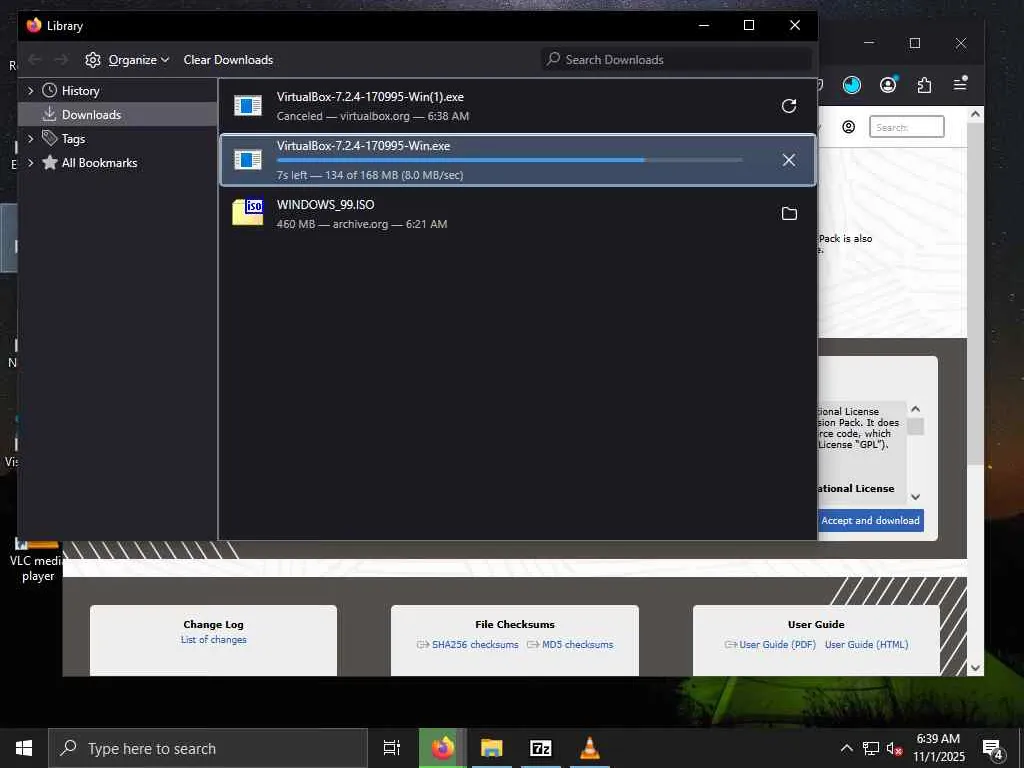Screen dimensions: 1024x768
Task: Open User Guide (HTML) link
Action: point(866,645)
